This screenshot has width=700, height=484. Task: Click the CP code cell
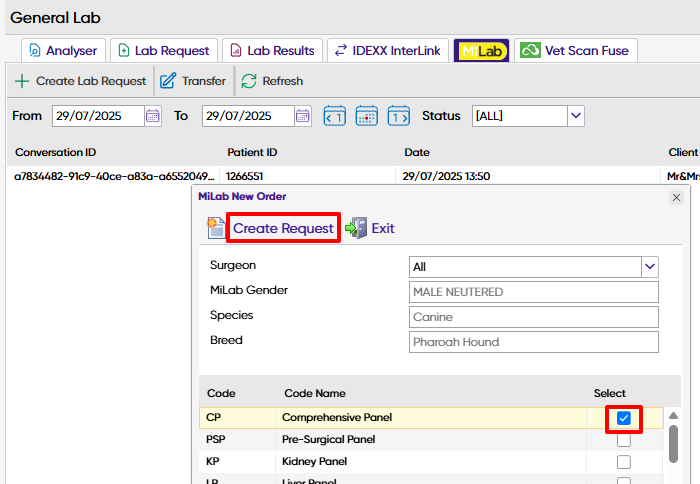tap(237, 417)
